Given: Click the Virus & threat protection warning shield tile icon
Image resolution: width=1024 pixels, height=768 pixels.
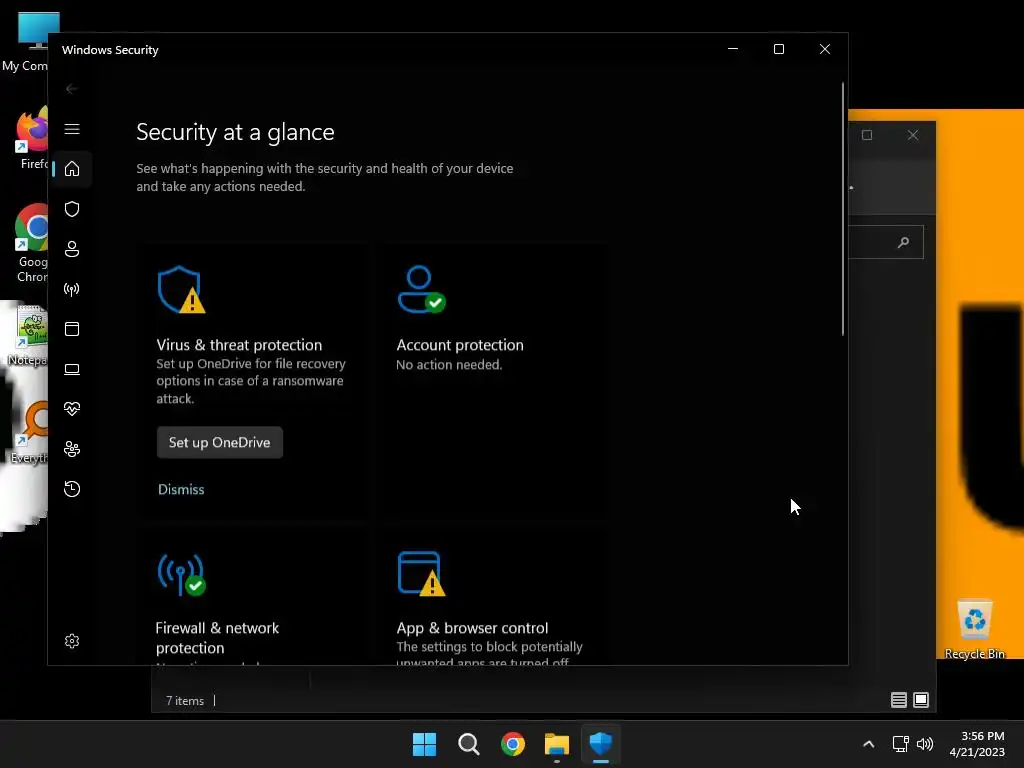Looking at the screenshot, I should tap(181, 289).
